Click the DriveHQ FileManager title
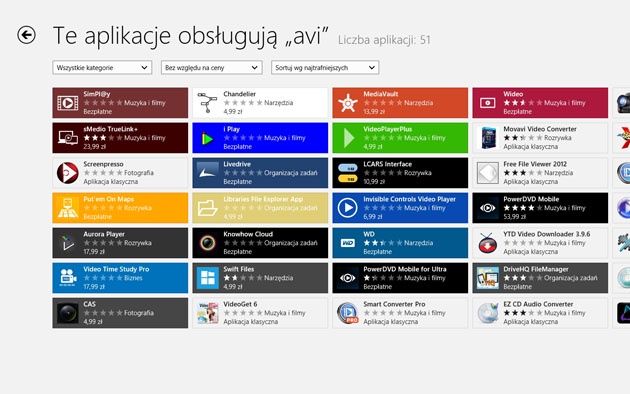Viewport: 630px width, 394px height. click(536, 269)
